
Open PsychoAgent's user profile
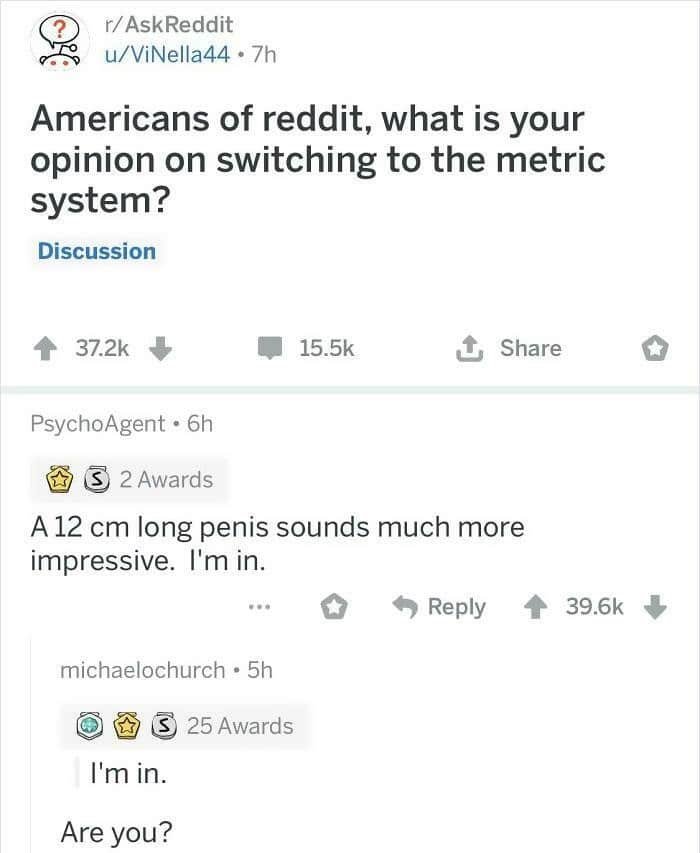(97, 424)
